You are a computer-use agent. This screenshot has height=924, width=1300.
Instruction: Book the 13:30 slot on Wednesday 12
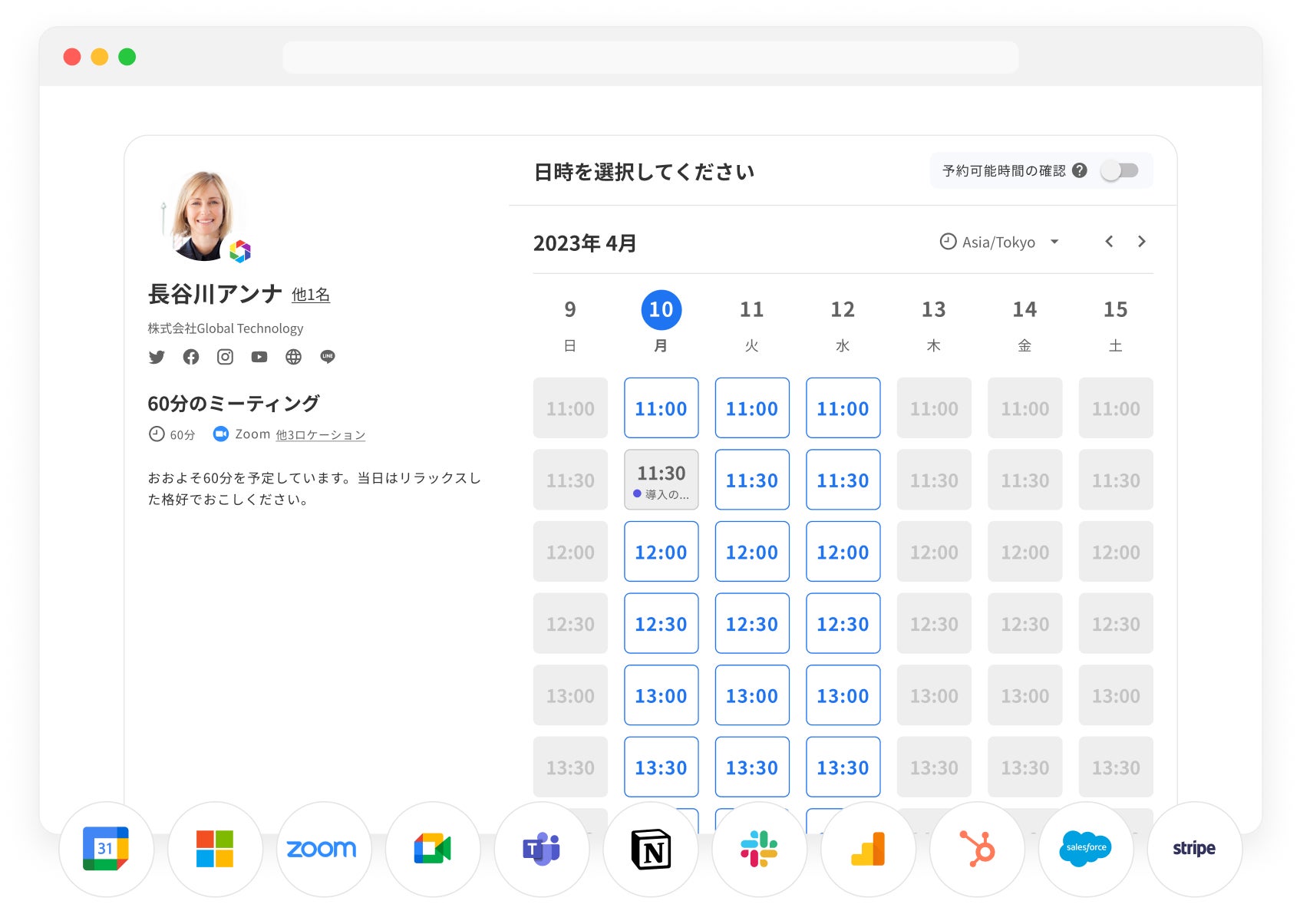(x=843, y=767)
